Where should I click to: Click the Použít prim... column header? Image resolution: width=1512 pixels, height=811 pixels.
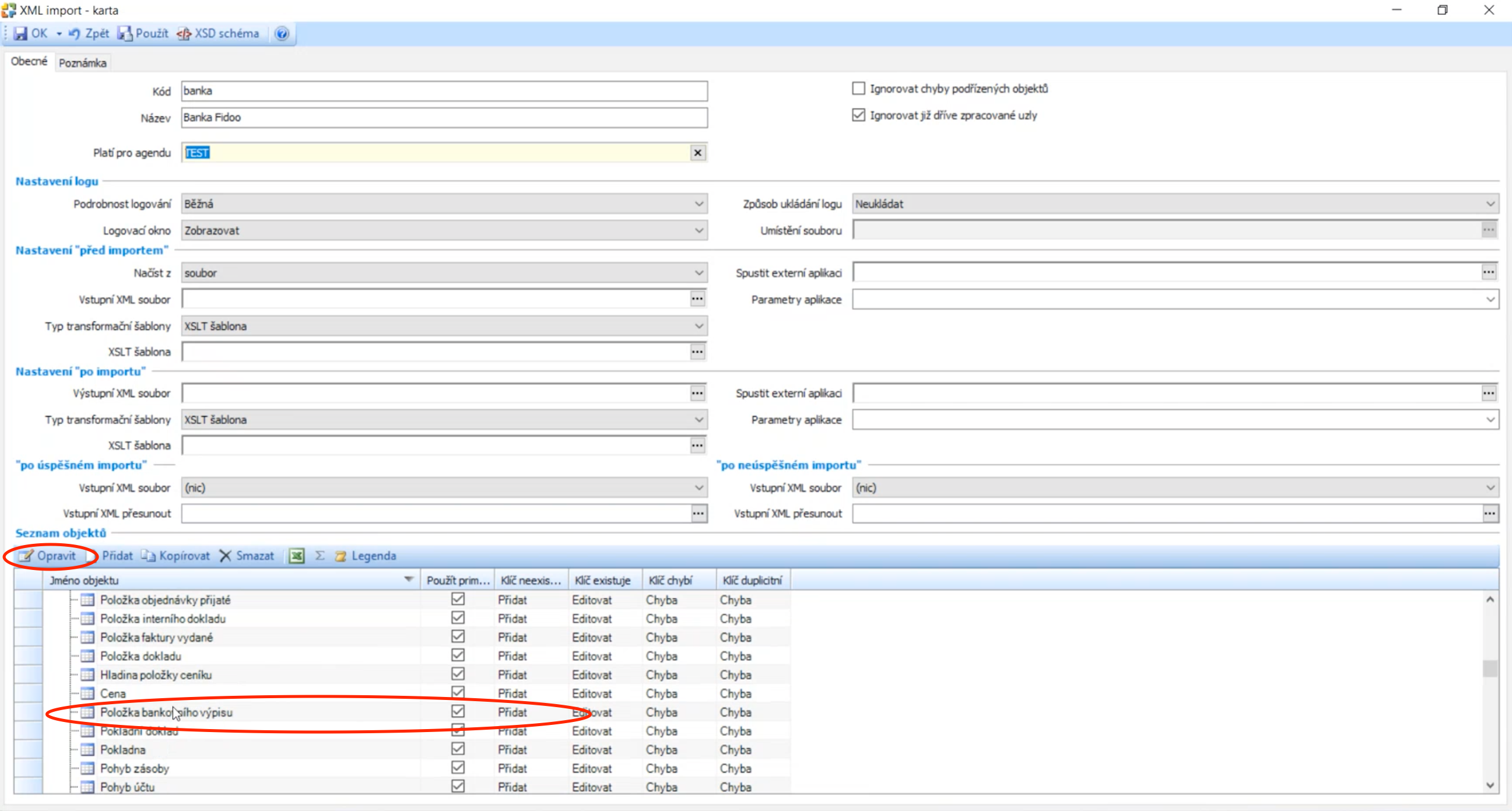click(x=458, y=581)
